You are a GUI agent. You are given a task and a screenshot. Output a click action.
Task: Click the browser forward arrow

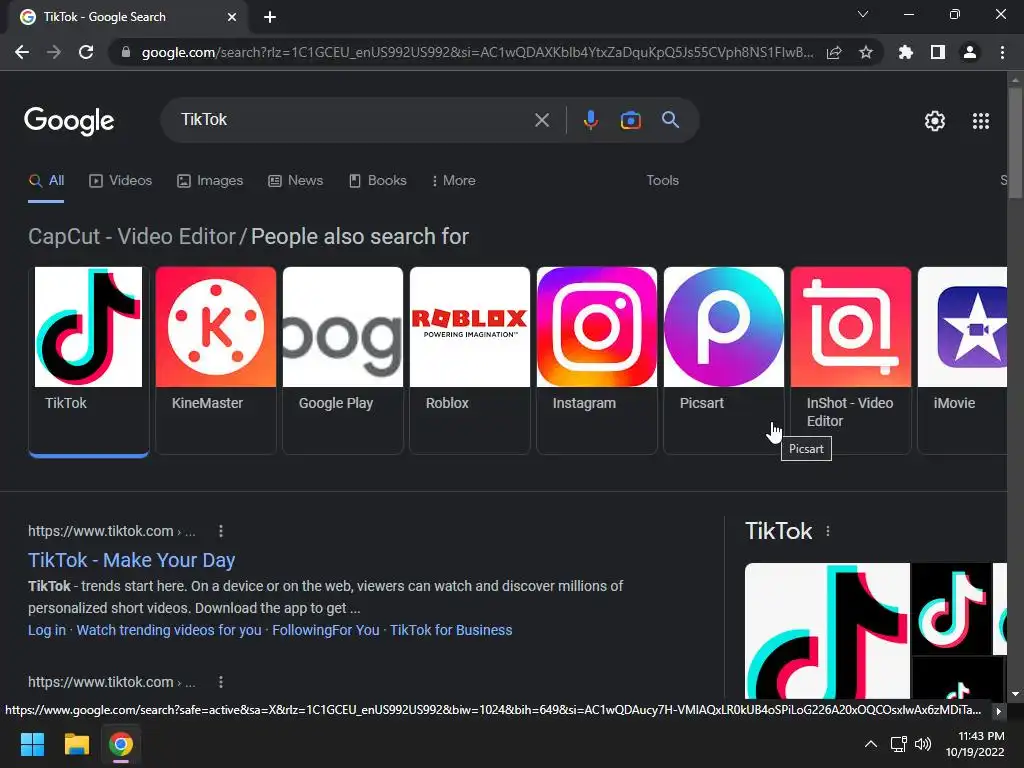(54, 52)
